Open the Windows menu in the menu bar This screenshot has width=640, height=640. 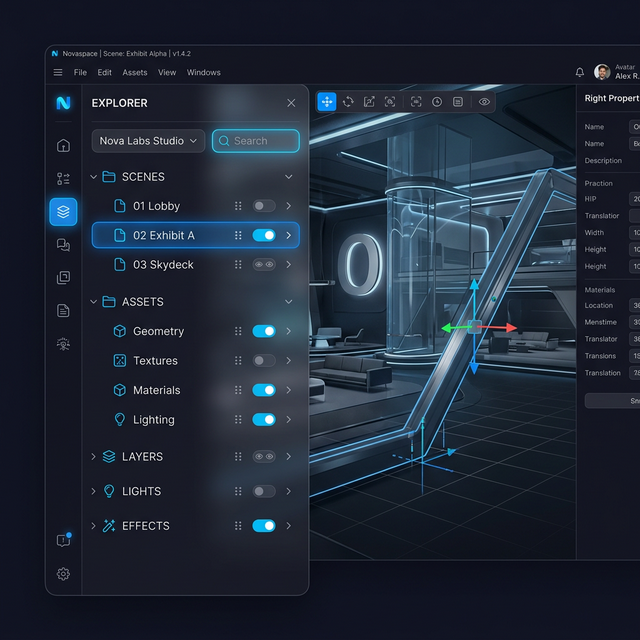(x=203, y=73)
